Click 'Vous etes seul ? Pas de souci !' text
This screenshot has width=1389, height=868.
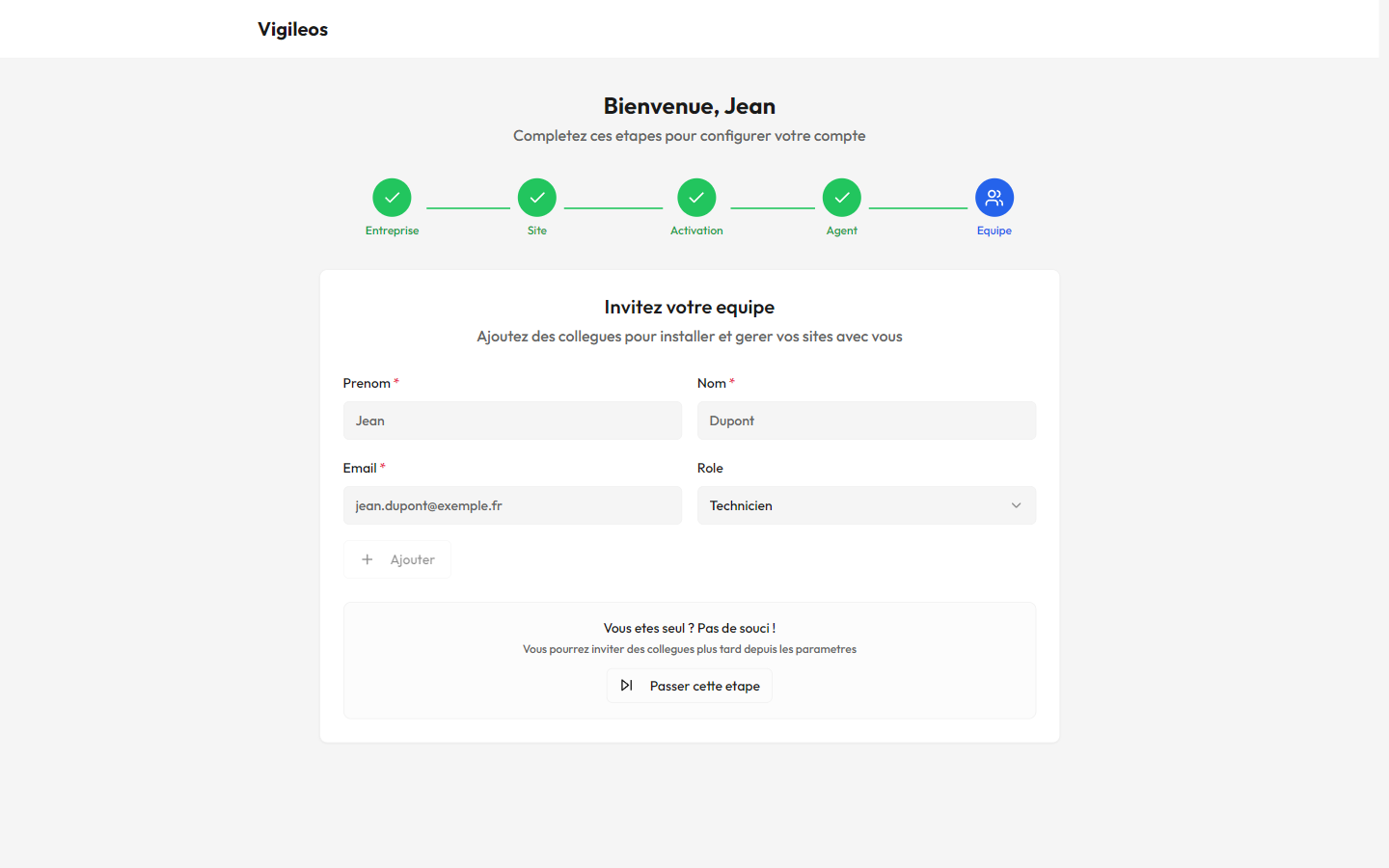tap(690, 628)
